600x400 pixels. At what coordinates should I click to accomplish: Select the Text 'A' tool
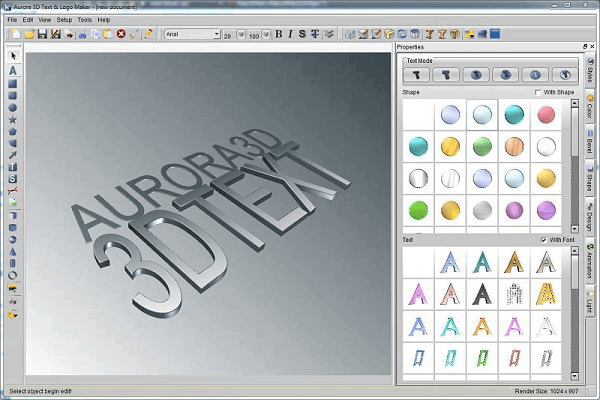[13, 70]
